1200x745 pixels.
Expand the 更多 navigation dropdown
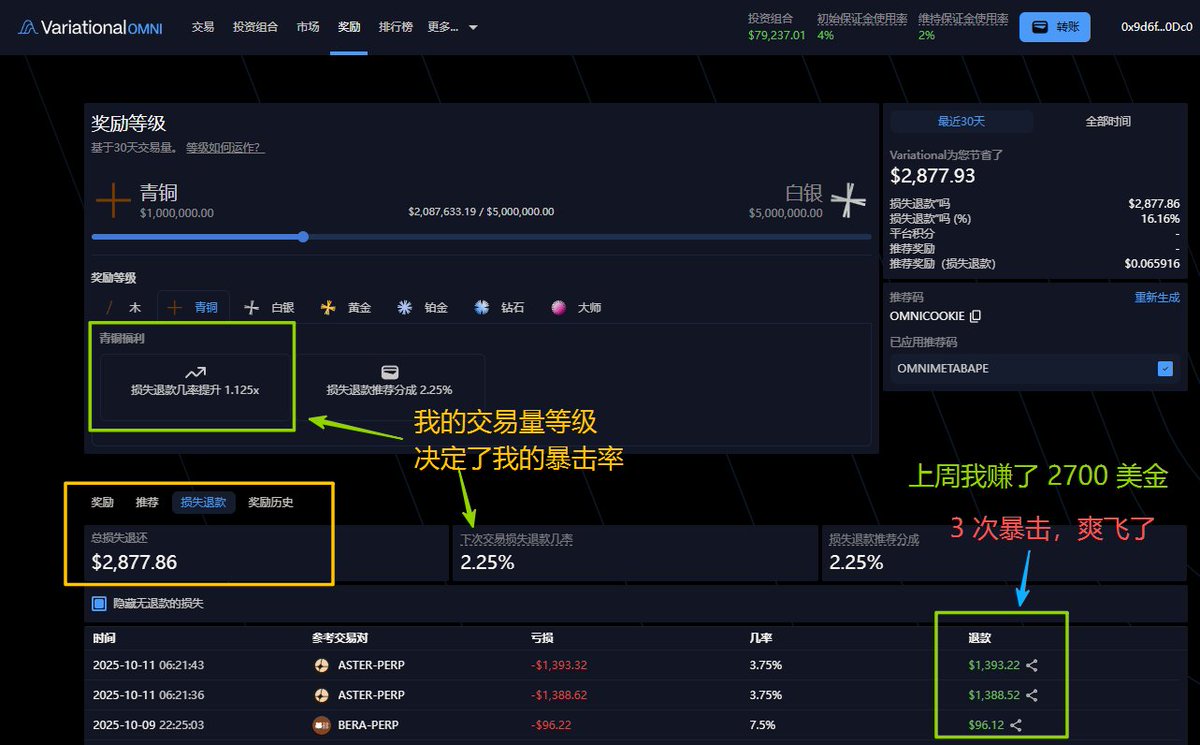(452, 27)
